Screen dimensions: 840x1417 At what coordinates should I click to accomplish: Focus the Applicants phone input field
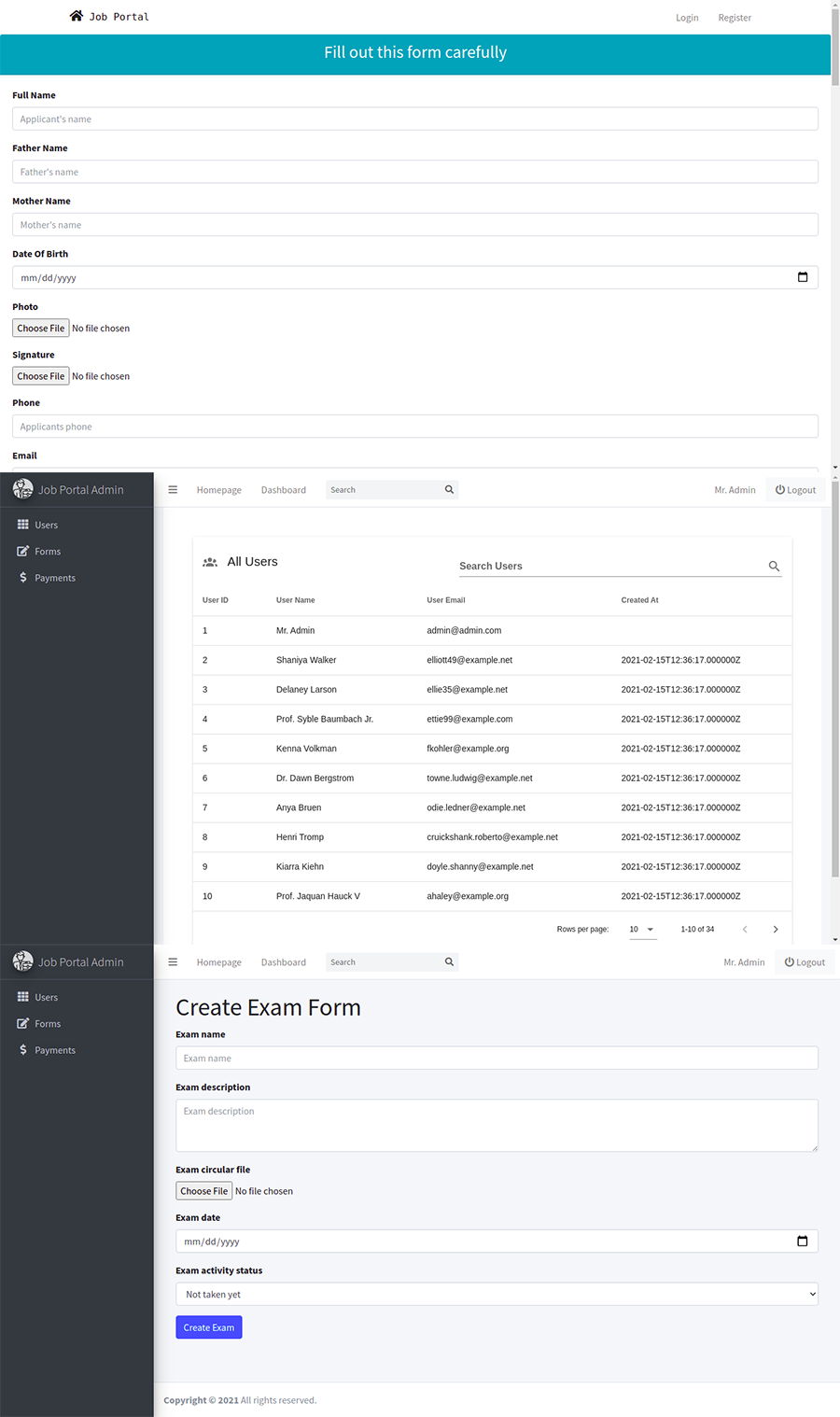tap(414, 427)
